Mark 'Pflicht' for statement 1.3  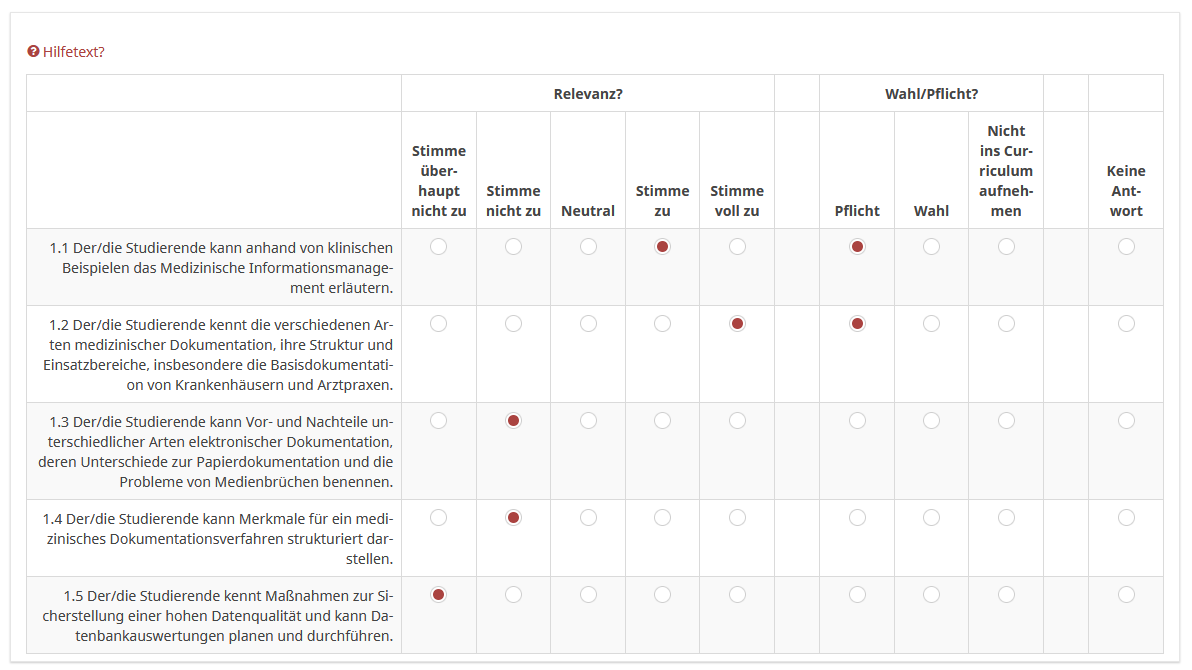[x=857, y=421]
